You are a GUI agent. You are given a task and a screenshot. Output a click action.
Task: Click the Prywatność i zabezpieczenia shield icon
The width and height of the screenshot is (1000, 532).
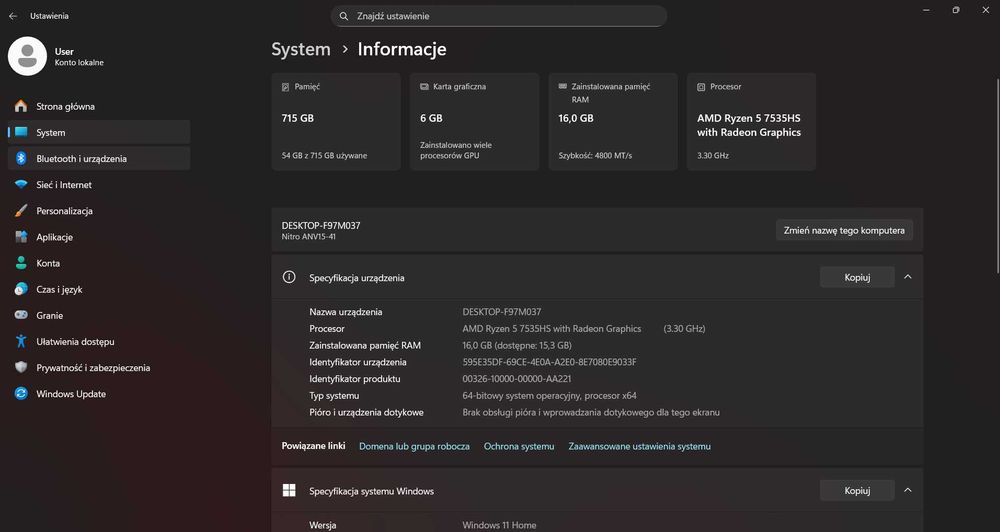point(21,367)
